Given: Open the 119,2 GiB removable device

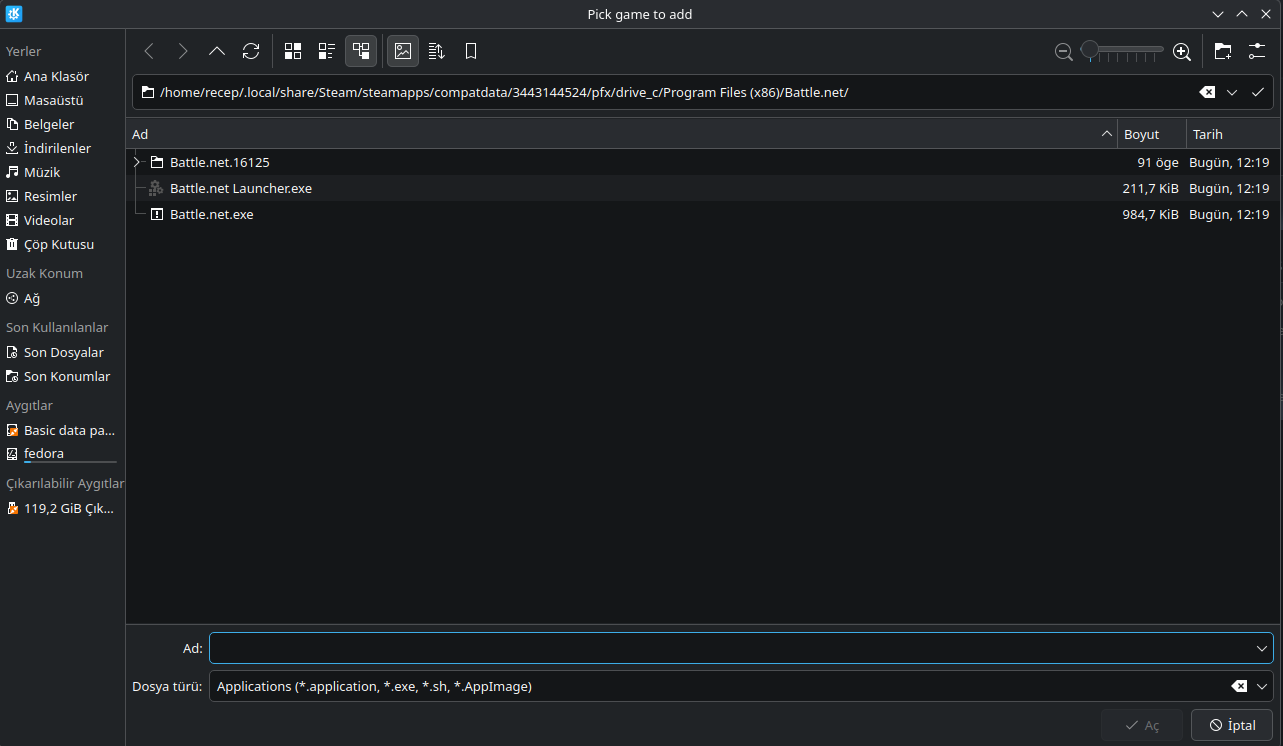Looking at the screenshot, I should (62, 508).
